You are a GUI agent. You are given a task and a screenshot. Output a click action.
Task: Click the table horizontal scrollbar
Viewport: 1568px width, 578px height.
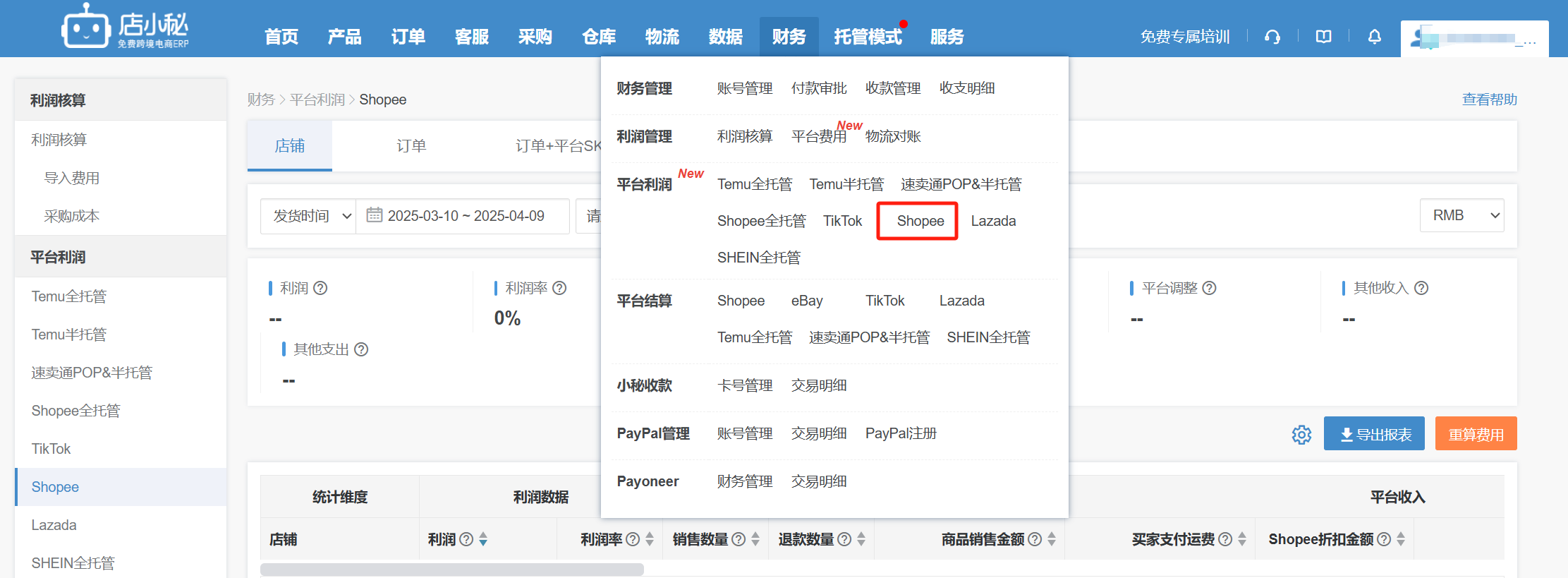pyautogui.click(x=451, y=569)
